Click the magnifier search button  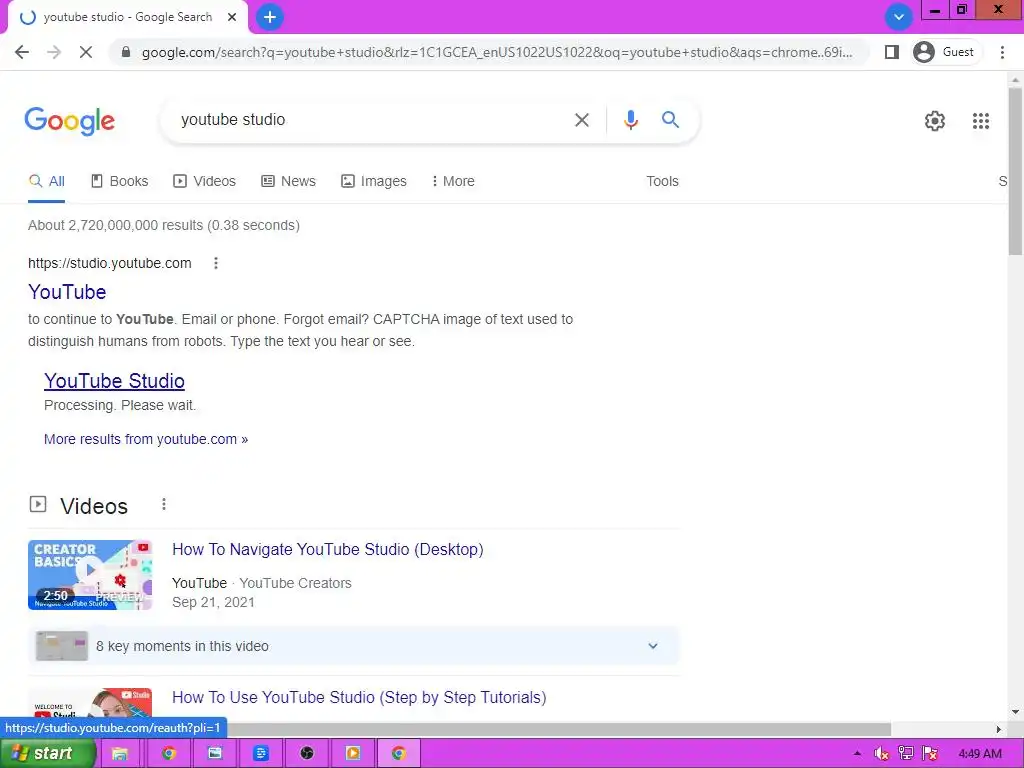click(670, 120)
